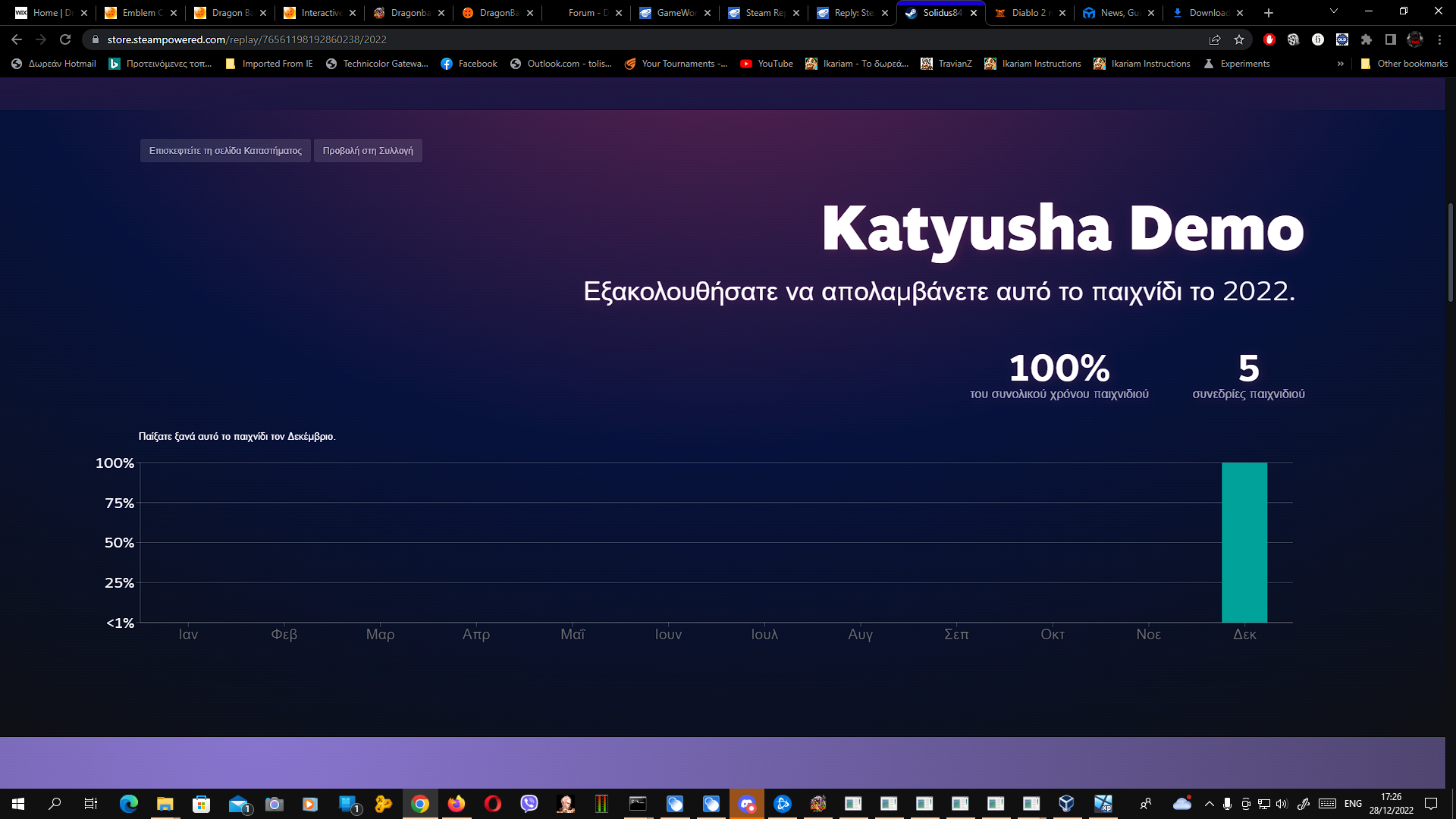Open Chrome's three-dot menu
The image size is (1456, 819).
[x=1439, y=39]
